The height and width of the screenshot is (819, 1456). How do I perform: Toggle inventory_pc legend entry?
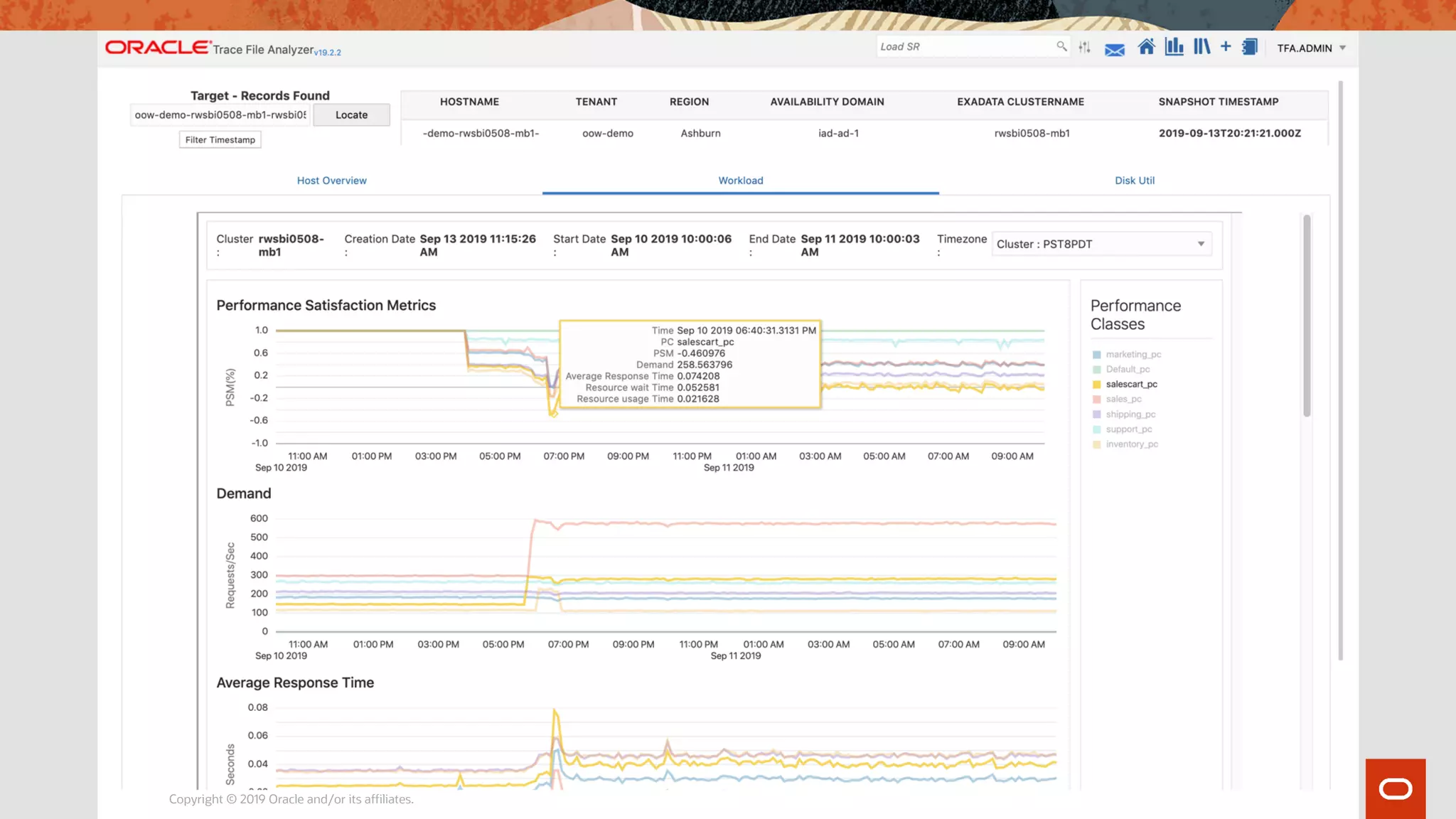point(1131,444)
